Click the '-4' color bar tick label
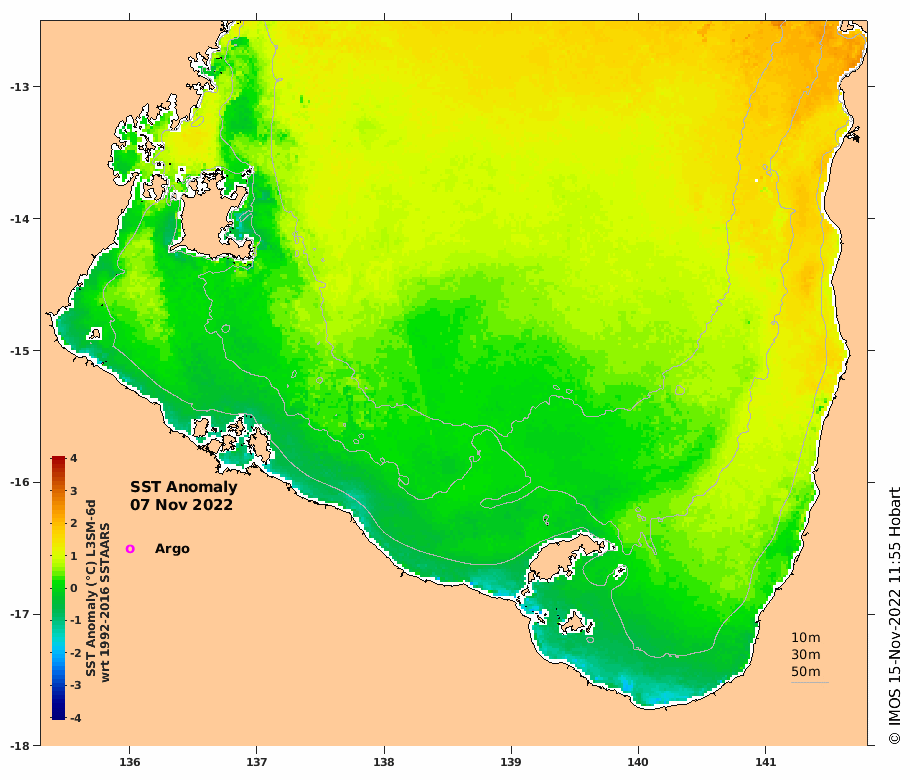 coord(75,718)
